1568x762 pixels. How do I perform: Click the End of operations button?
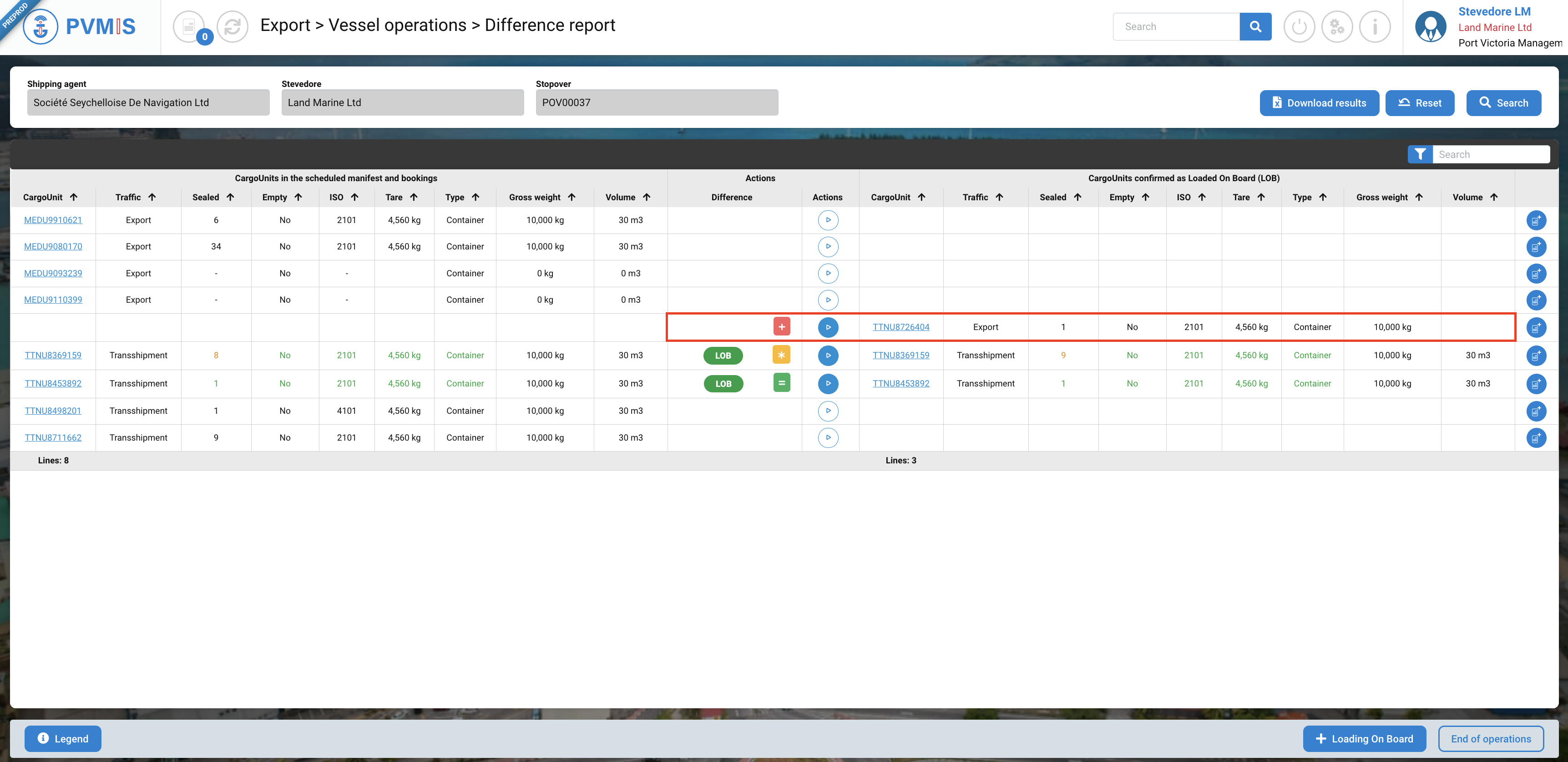point(1490,739)
